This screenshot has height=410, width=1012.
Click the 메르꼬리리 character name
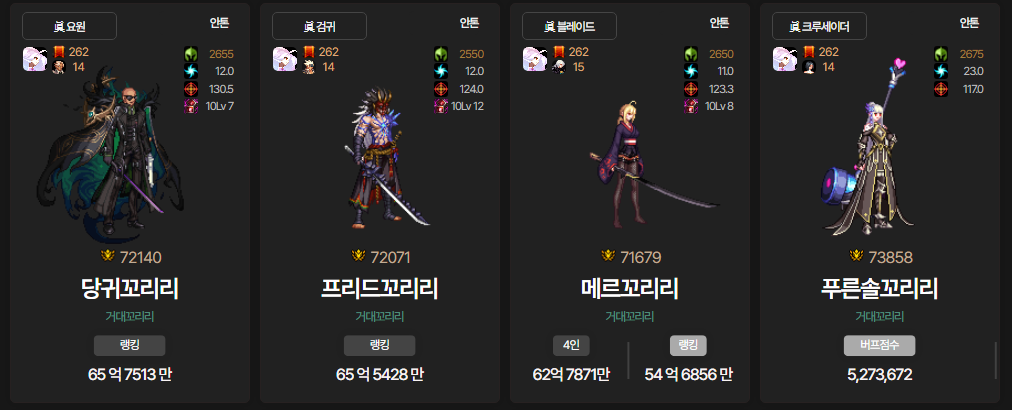point(630,289)
